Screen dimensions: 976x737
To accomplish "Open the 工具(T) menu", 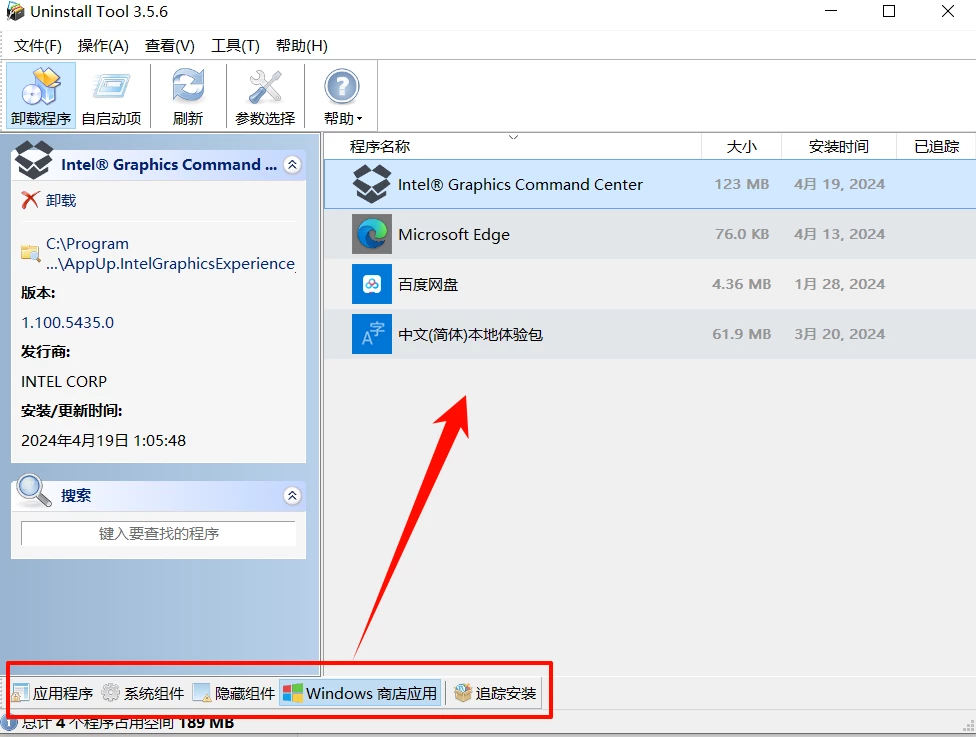I will coord(235,45).
